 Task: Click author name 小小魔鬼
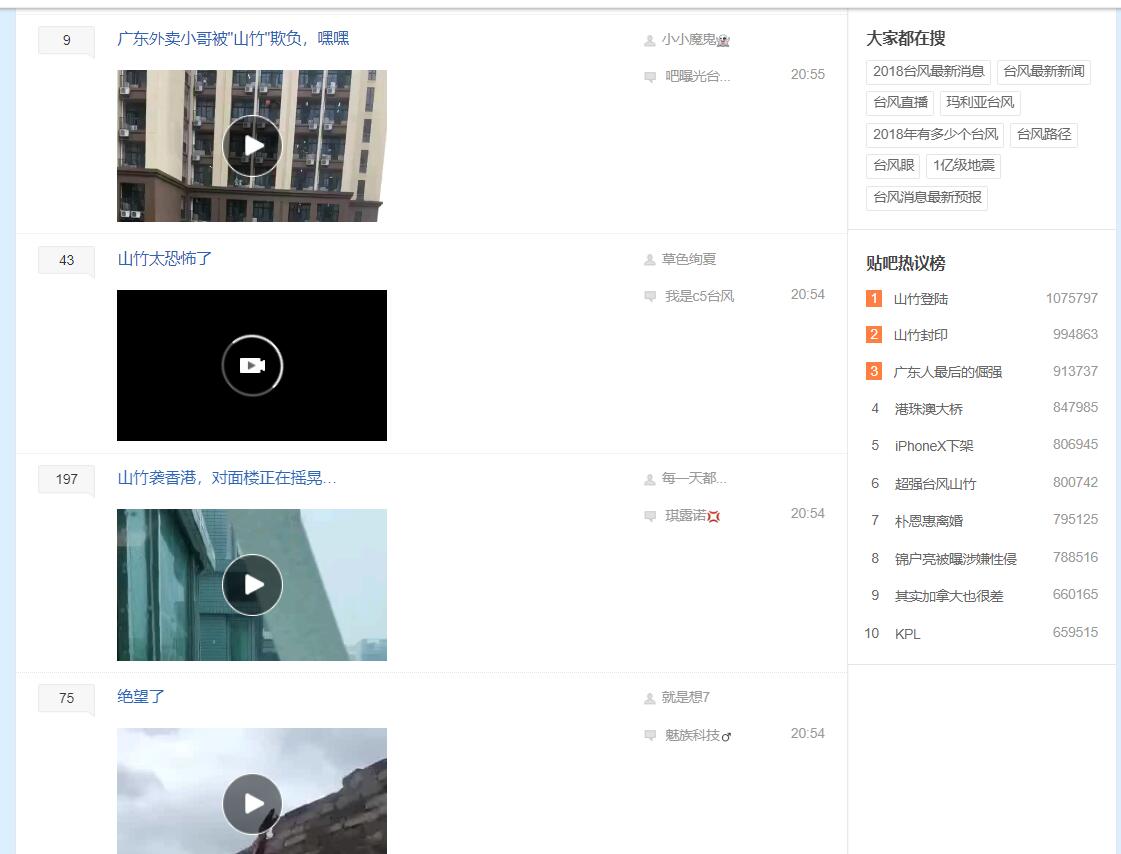[x=688, y=40]
